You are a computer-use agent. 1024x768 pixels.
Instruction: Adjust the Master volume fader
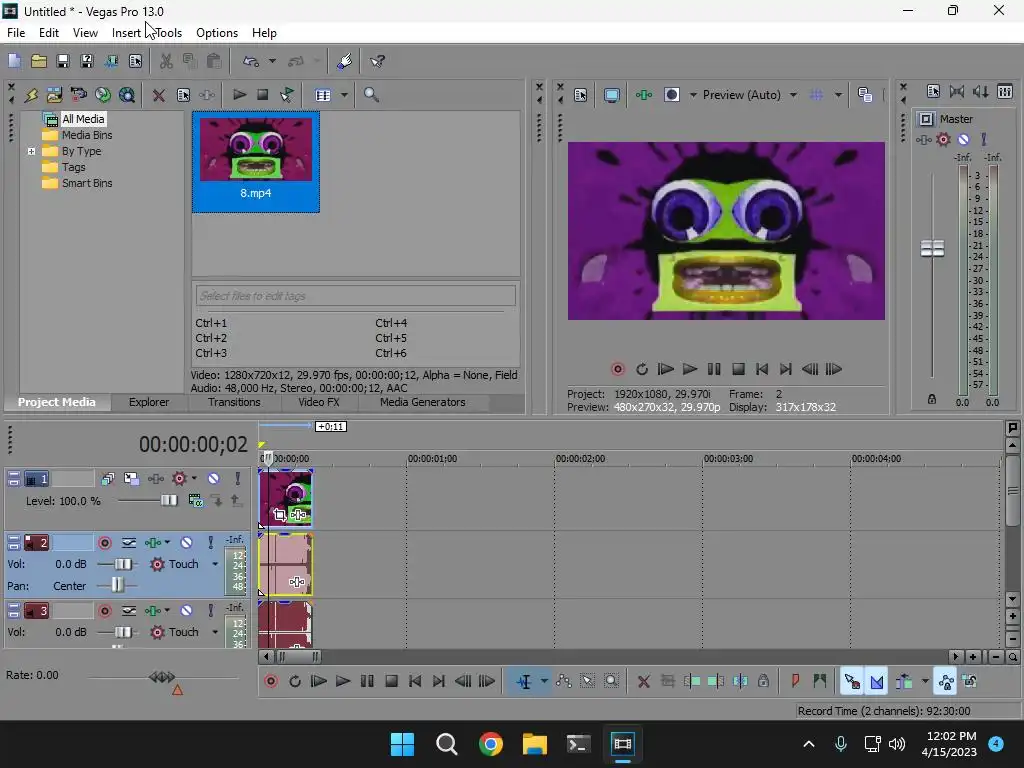pos(932,248)
